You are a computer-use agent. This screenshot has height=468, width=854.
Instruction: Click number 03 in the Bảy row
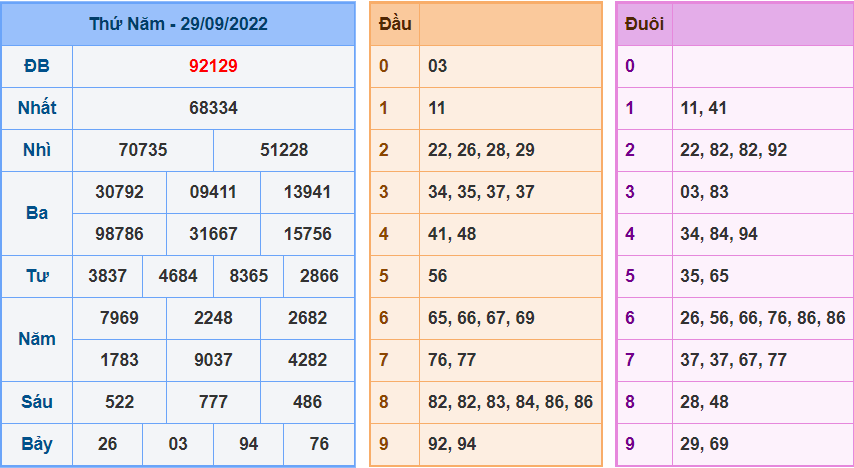click(x=178, y=444)
